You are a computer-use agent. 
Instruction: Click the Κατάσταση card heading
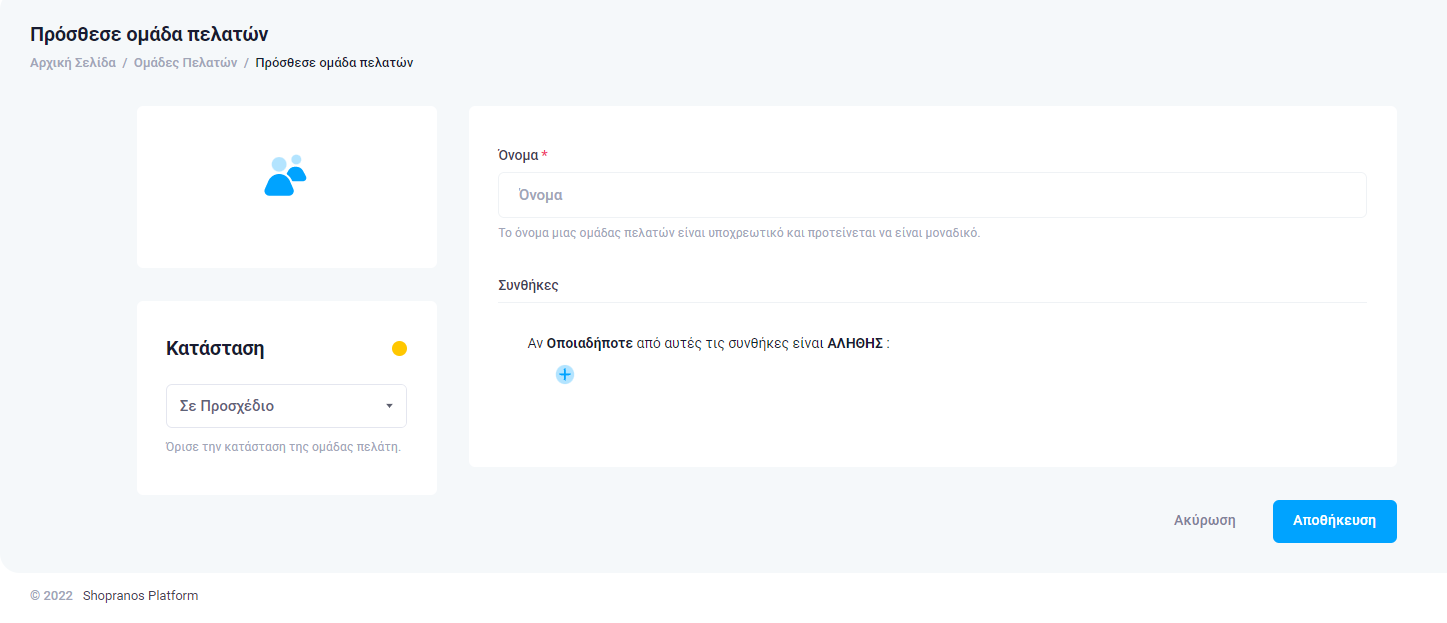click(x=215, y=349)
